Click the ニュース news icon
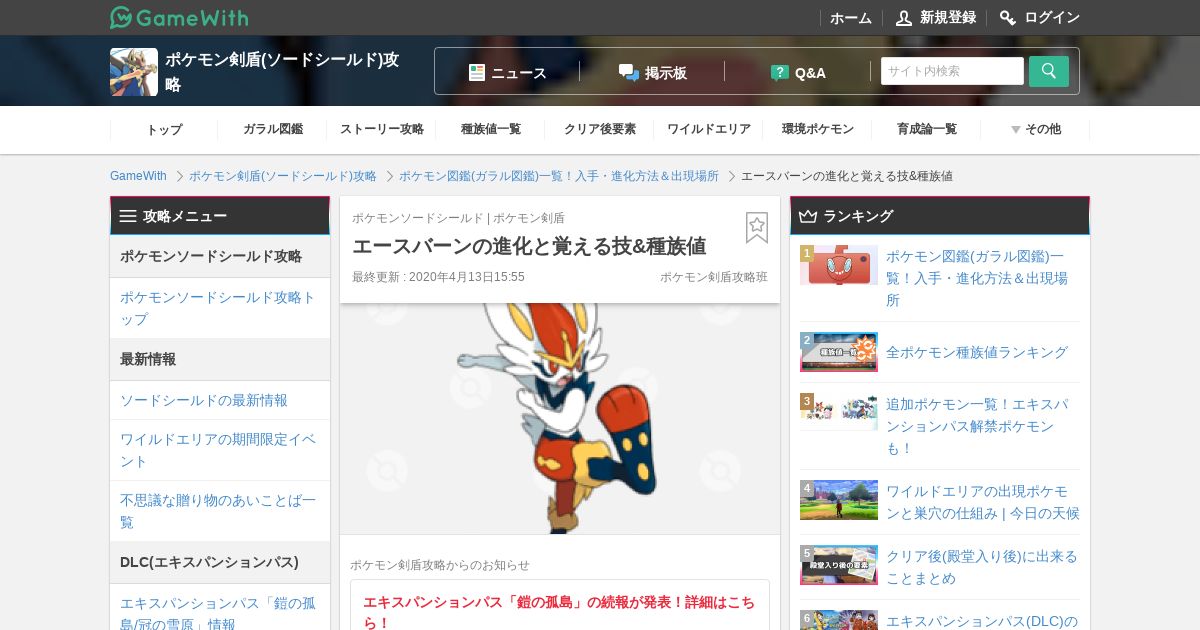This screenshot has width=1200, height=630. click(477, 72)
